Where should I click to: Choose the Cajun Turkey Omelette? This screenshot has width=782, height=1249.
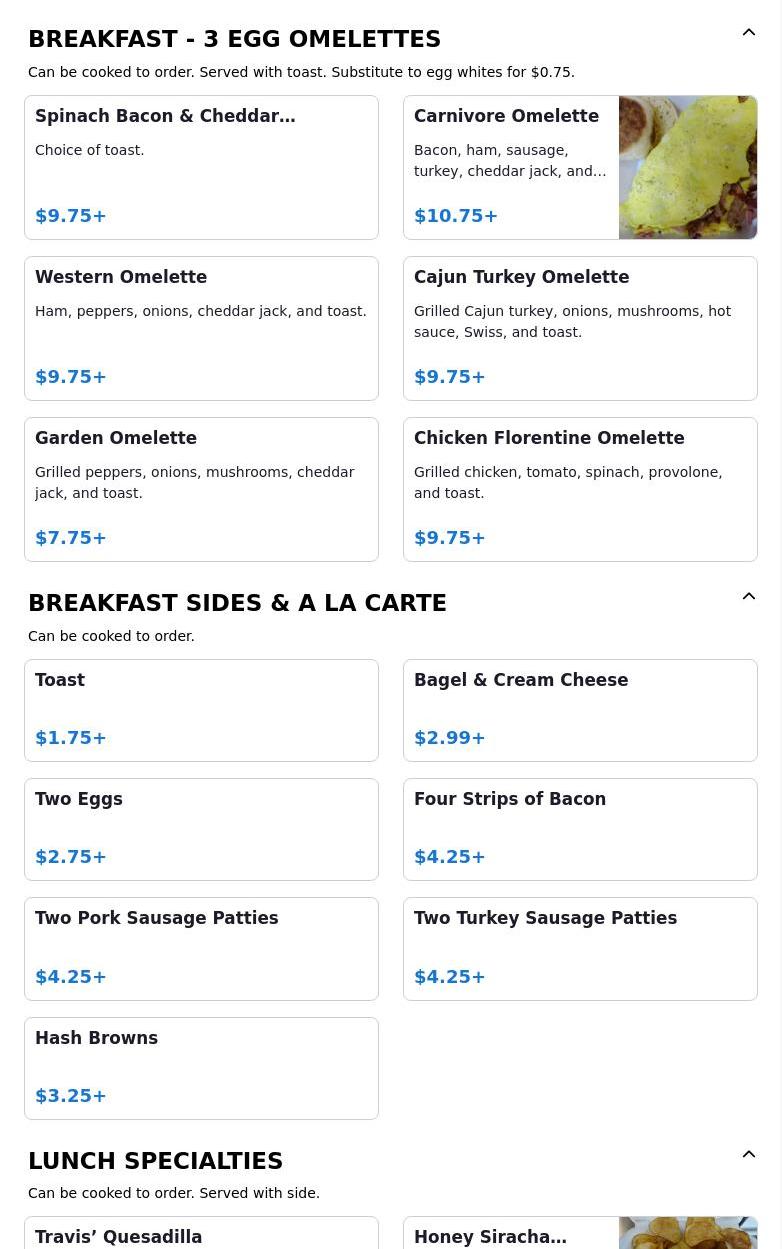[580, 328]
